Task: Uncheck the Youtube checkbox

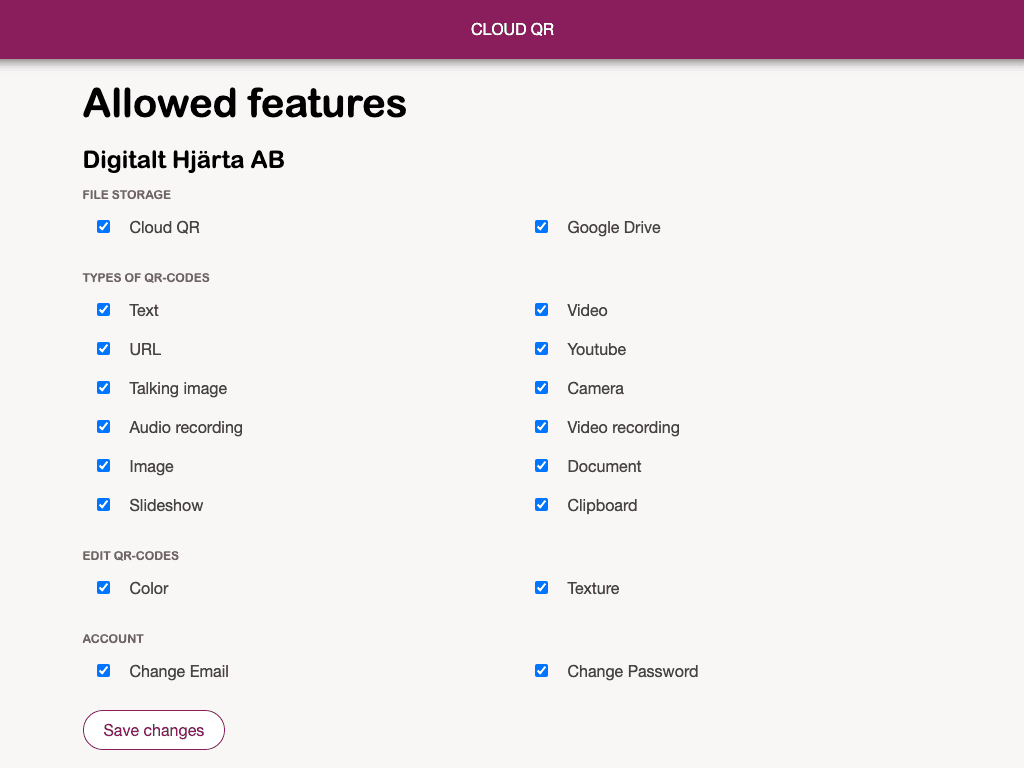Action: [x=541, y=348]
